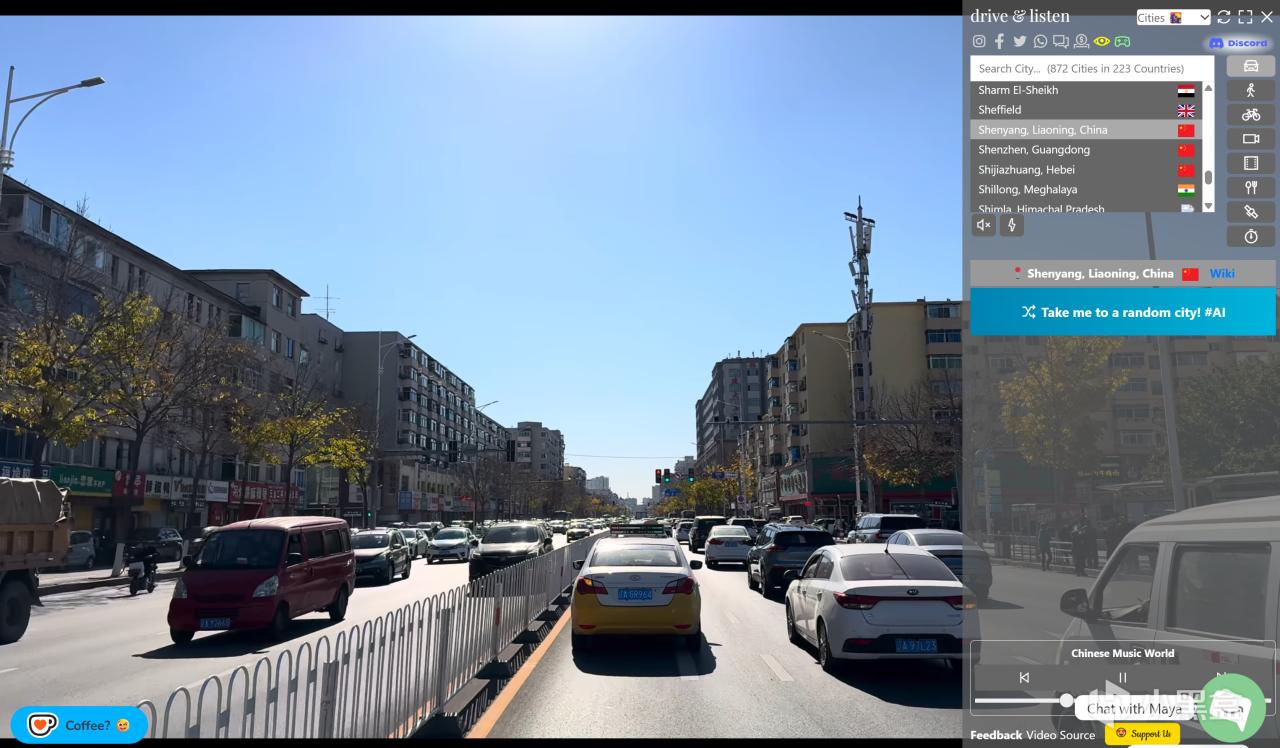Select the driving car mode
1280x748 pixels.
coord(1250,65)
